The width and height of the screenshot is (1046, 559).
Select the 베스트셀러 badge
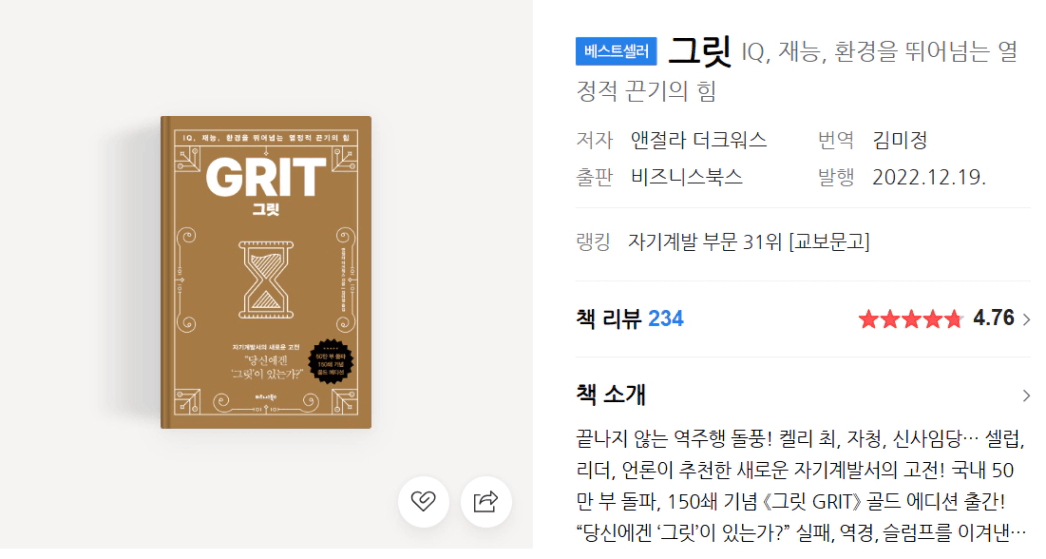pos(616,51)
